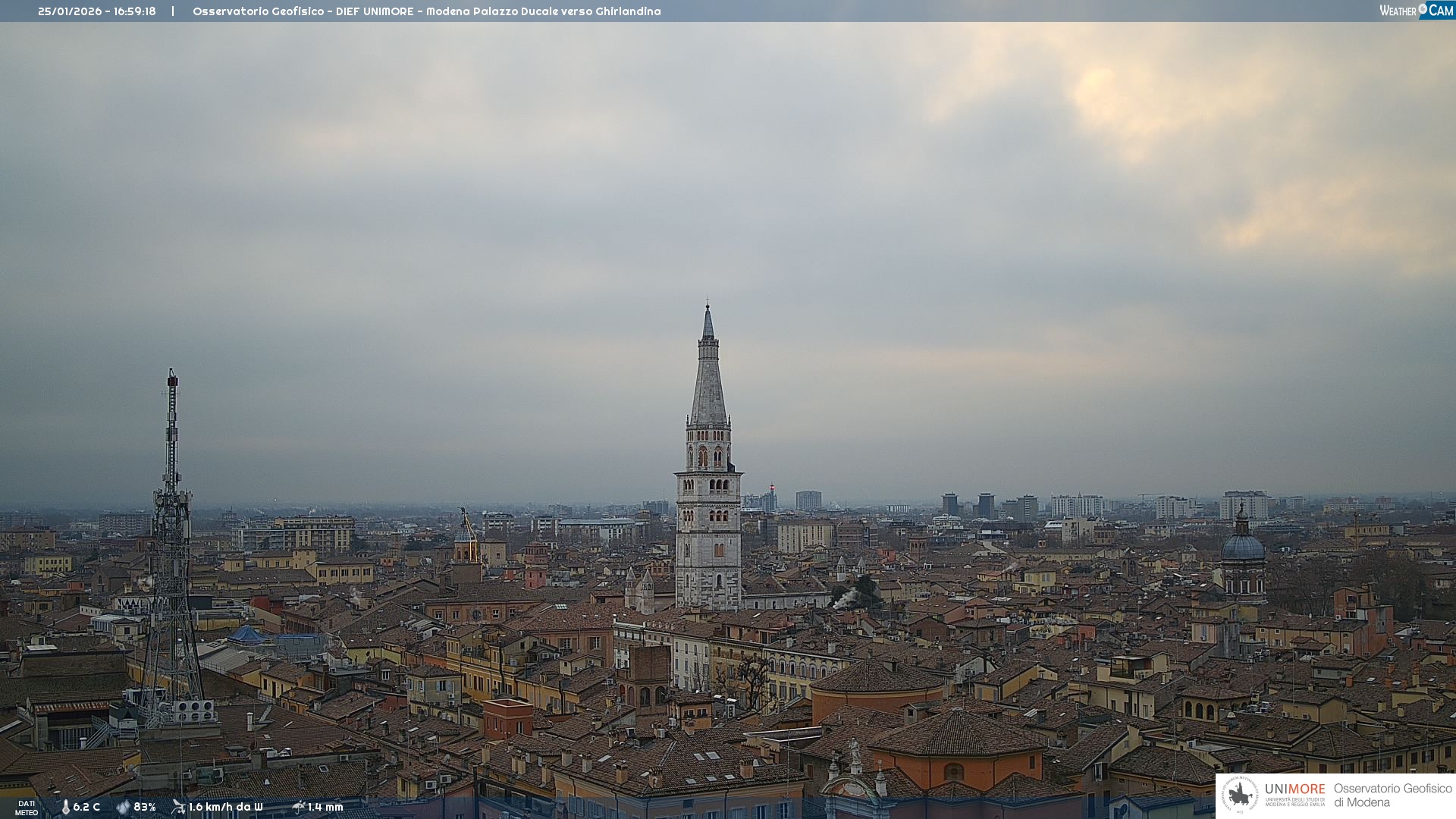1456x819 pixels.
Task: Click the rain umbrella precipitation icon
Action: coord(298,807)
